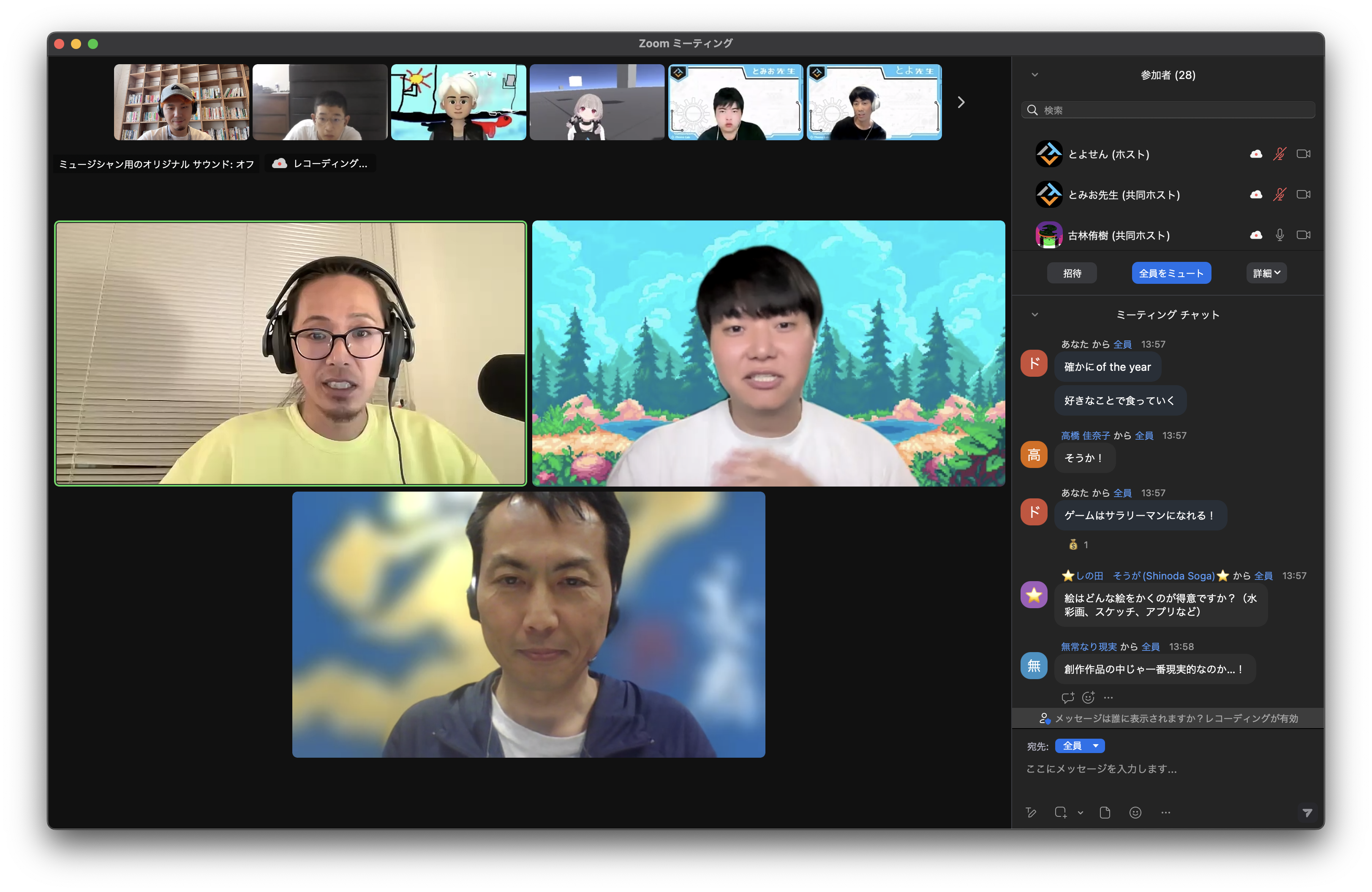Unmute とよせん host microphone
Screen dimensions: 1372x892
click(1279, 154)
